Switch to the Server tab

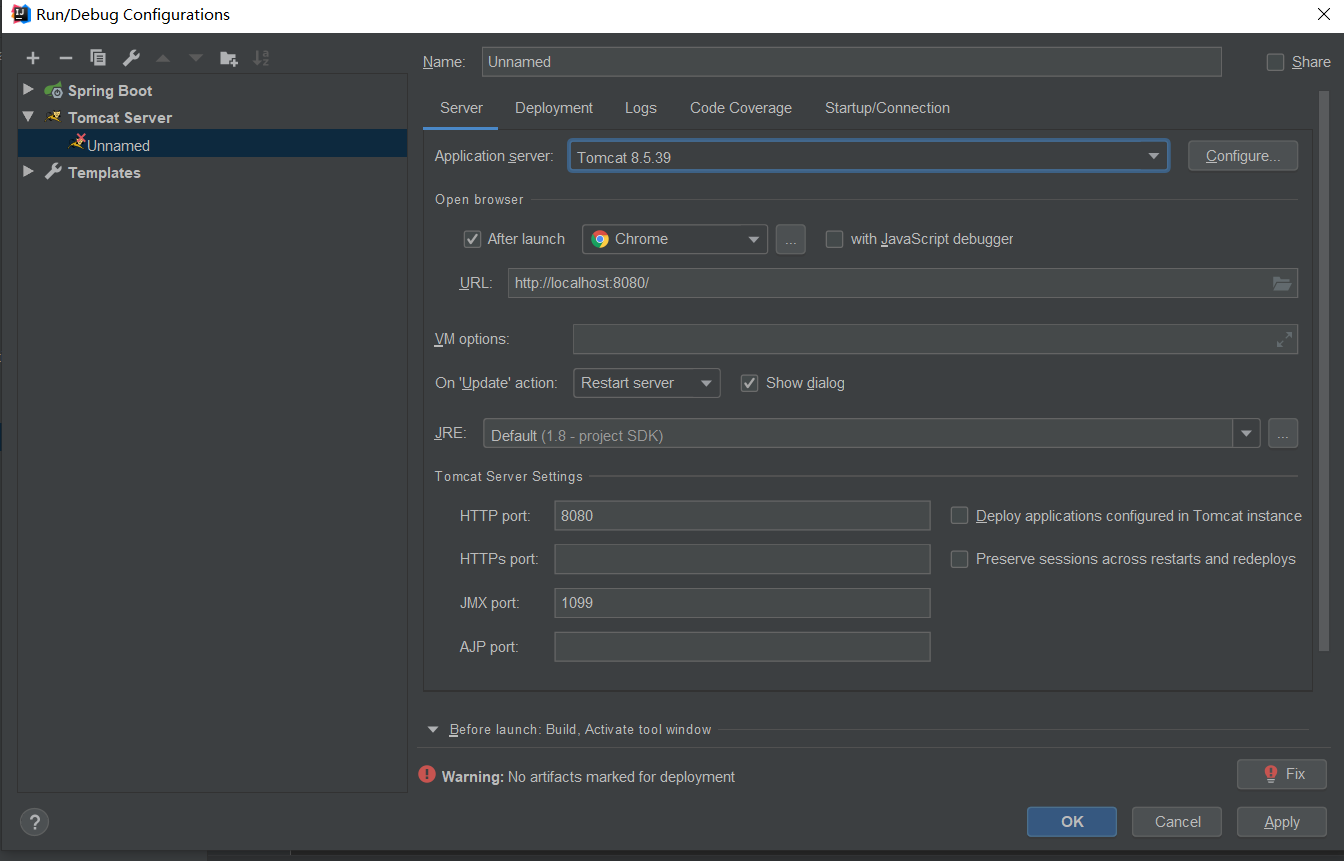(x=461, y=108)
